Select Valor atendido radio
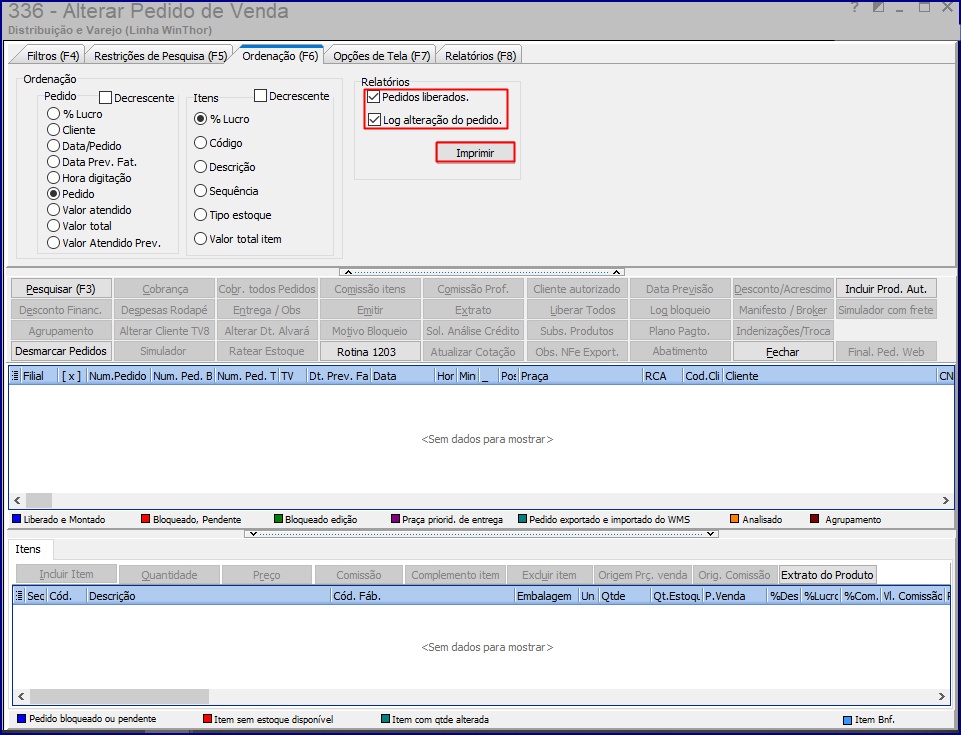The height and width of the screenshot is (735, 961). tap(53, 210)
